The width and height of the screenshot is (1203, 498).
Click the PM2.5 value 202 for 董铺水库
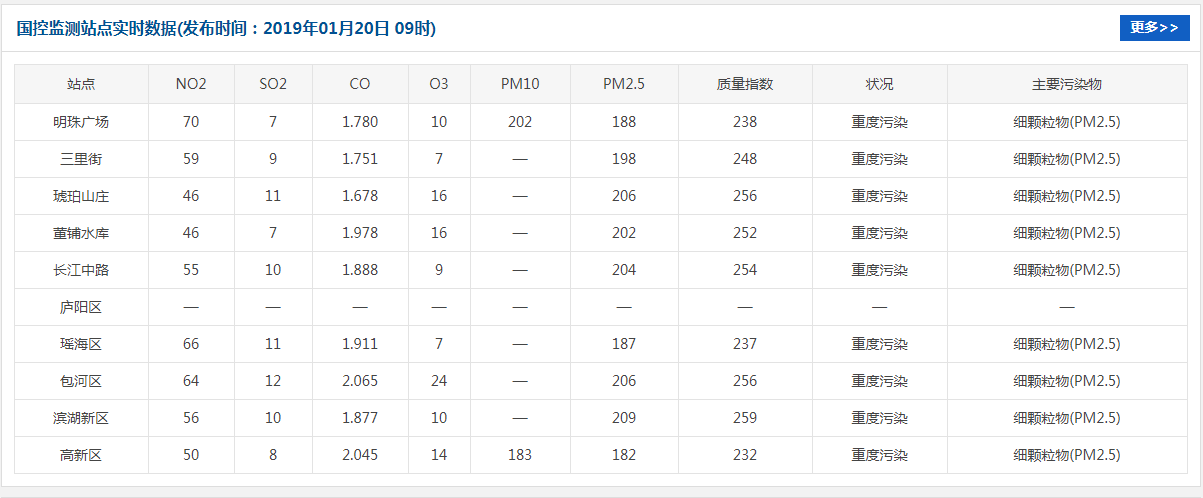624,233
